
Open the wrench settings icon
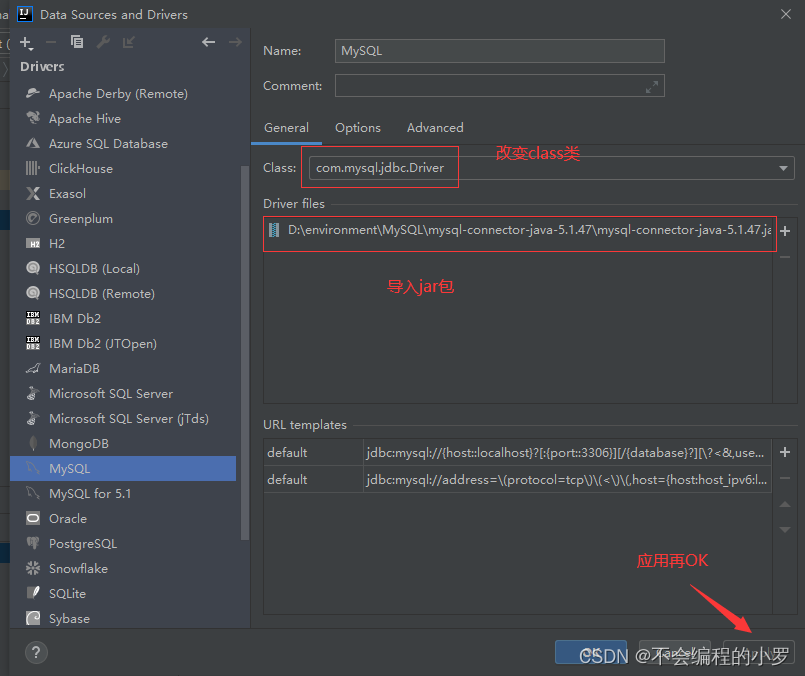point(103,42)
